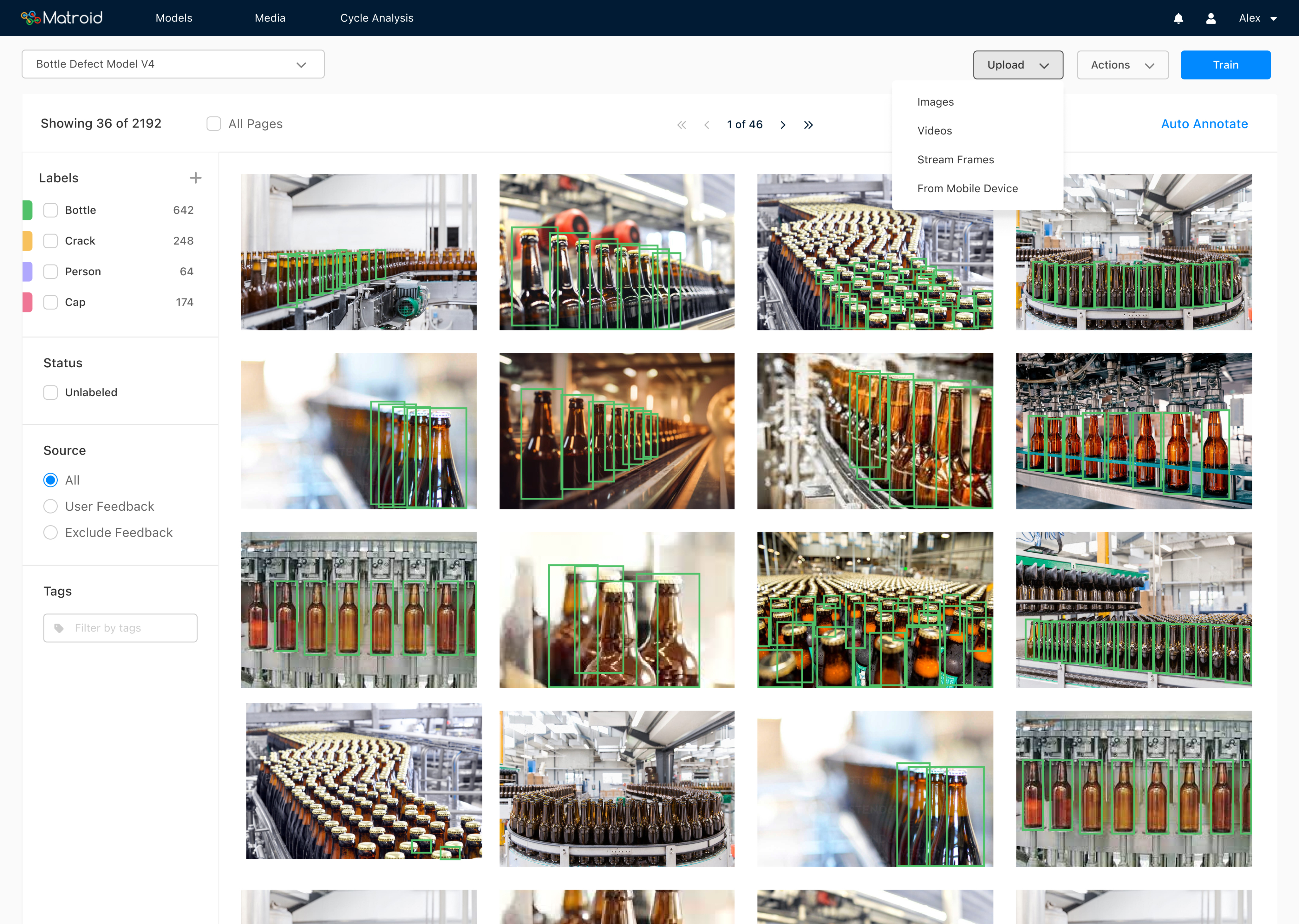This screenshot has height=924, width=1299.
Task: Go to next page arrow
Action: click(783, 125)
